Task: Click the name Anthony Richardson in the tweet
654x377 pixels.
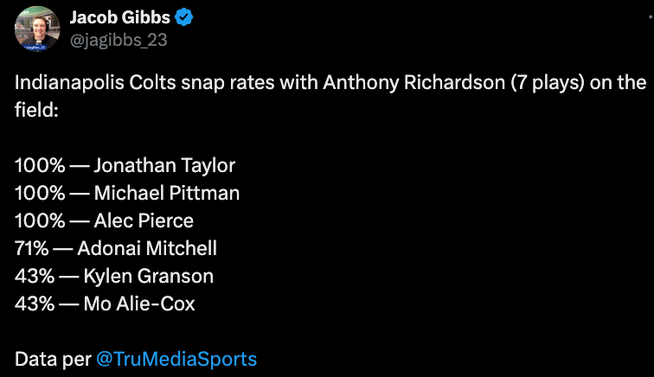Action: click(x=414, y=83)
